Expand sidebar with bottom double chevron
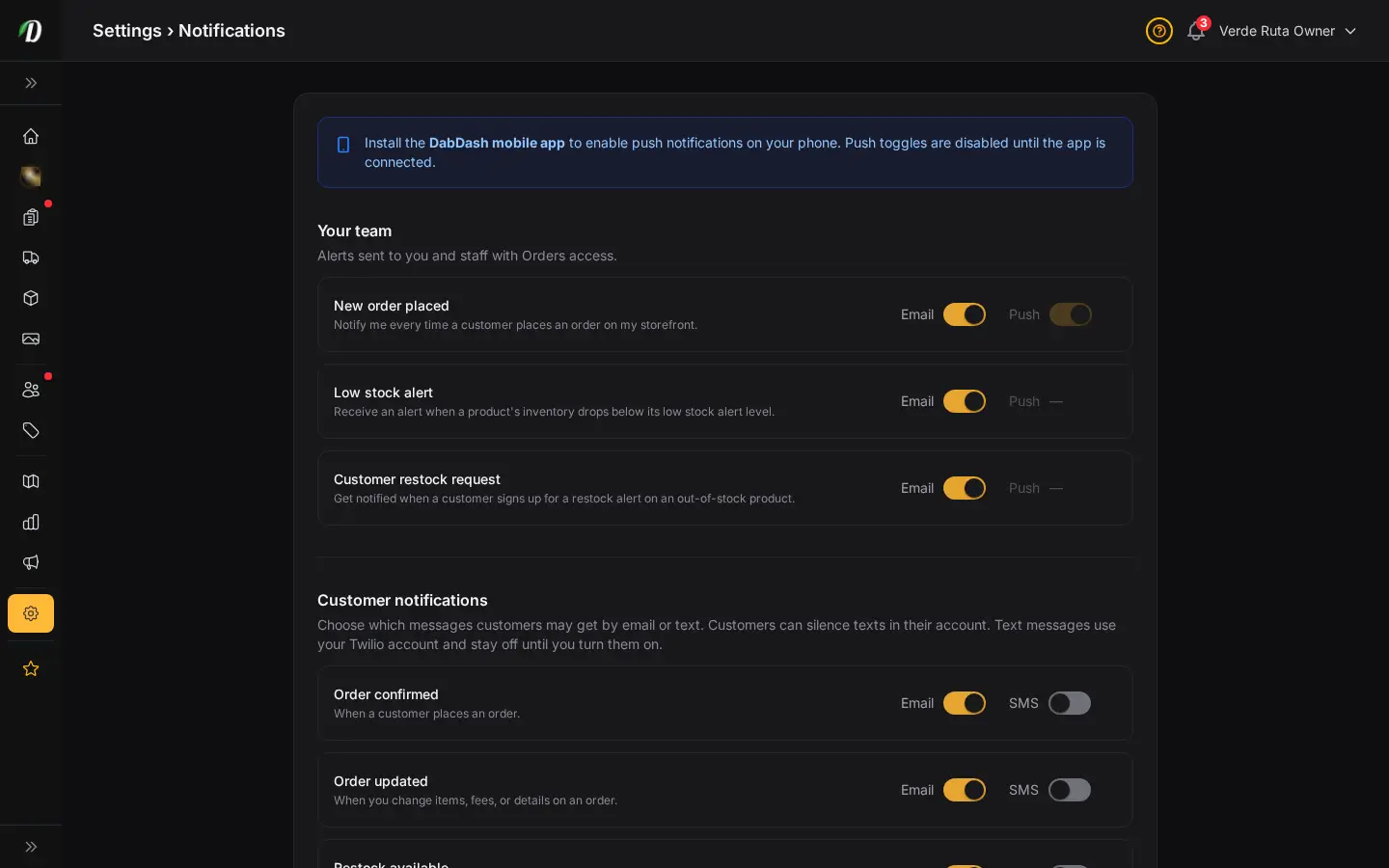The height and width of the screenshot is (868, 1389). coord(31,847)
